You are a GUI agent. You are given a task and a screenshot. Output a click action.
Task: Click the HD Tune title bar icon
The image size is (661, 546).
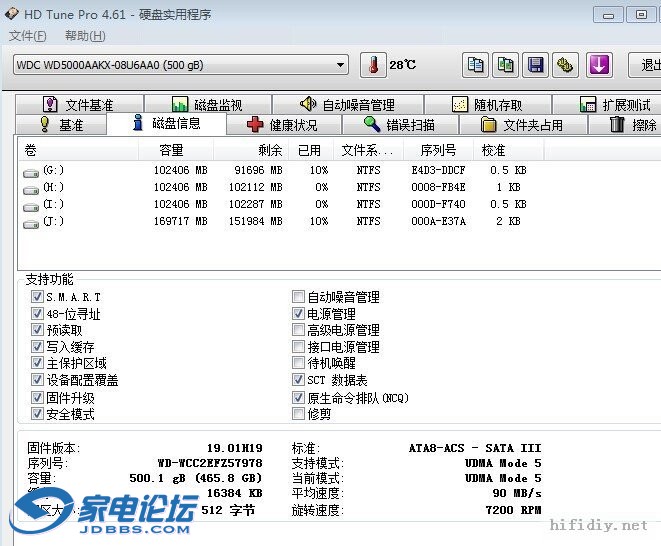(x=12, y=14)
